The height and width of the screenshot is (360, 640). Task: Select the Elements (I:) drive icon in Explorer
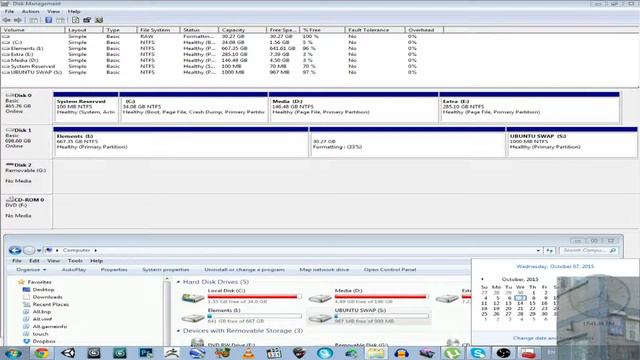193,317
